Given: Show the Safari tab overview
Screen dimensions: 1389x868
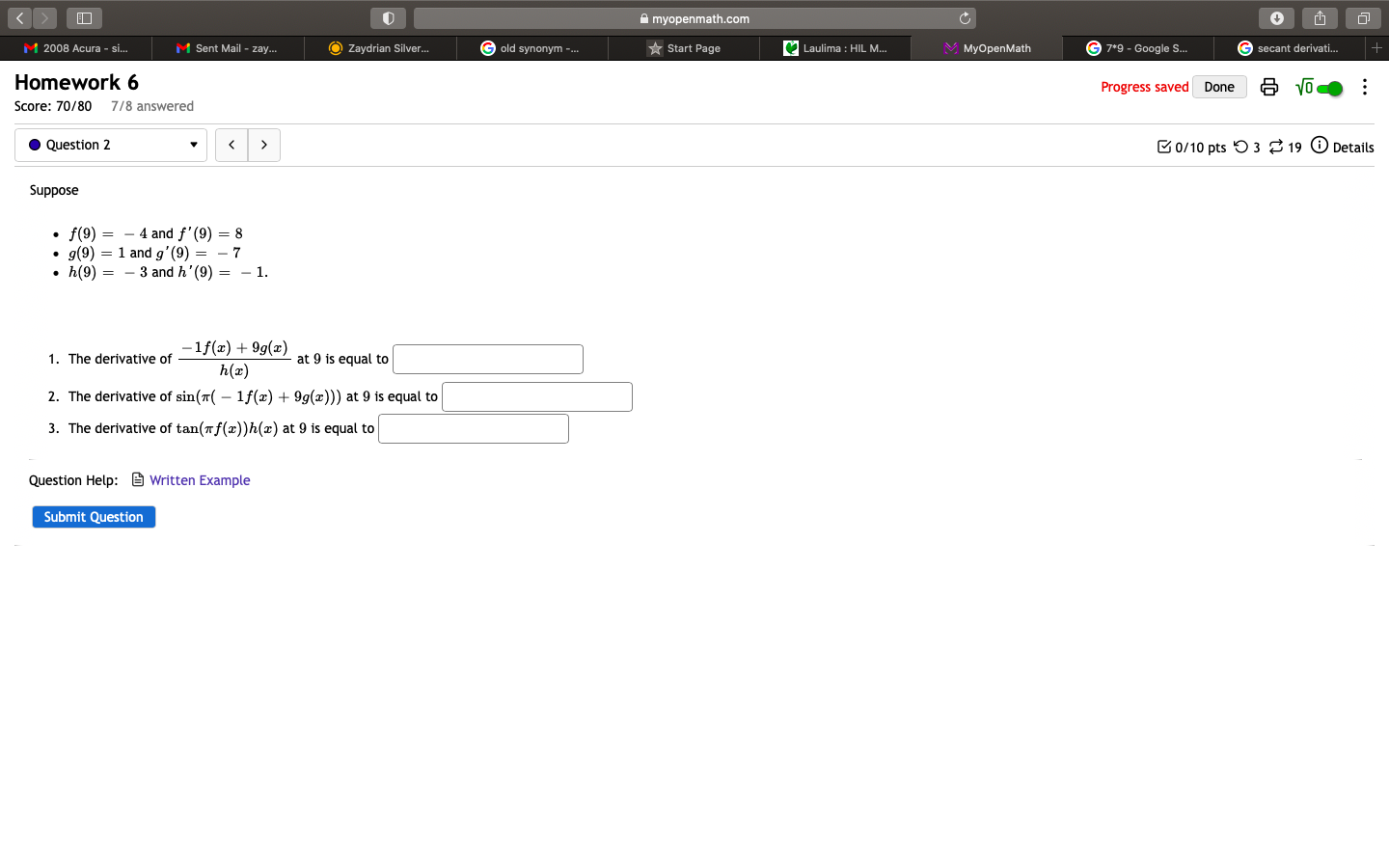Looking at the screenshot, I should point(1364,18).
